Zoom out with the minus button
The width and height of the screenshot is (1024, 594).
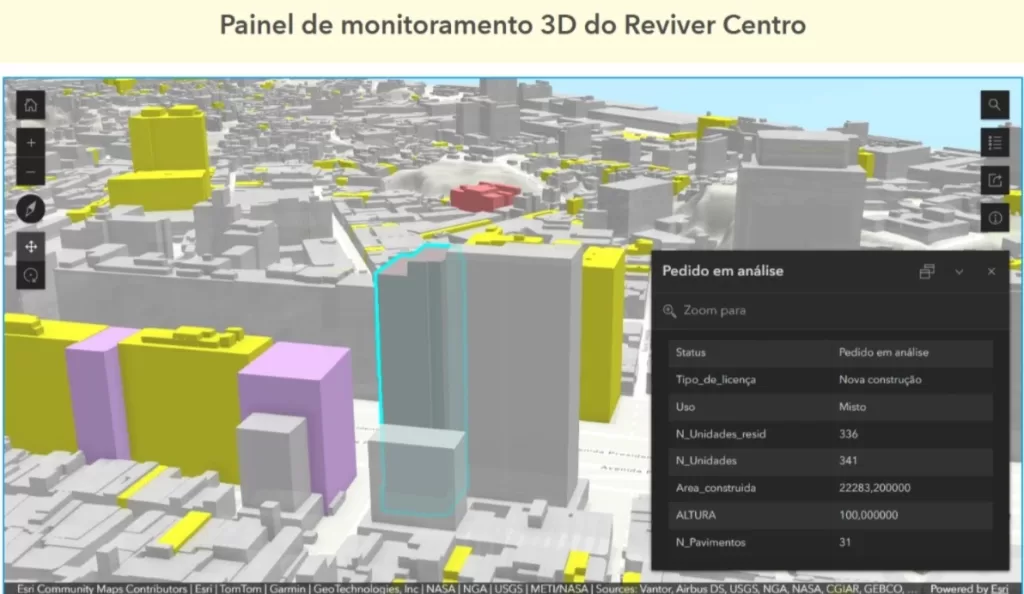[x=31, y=172]
